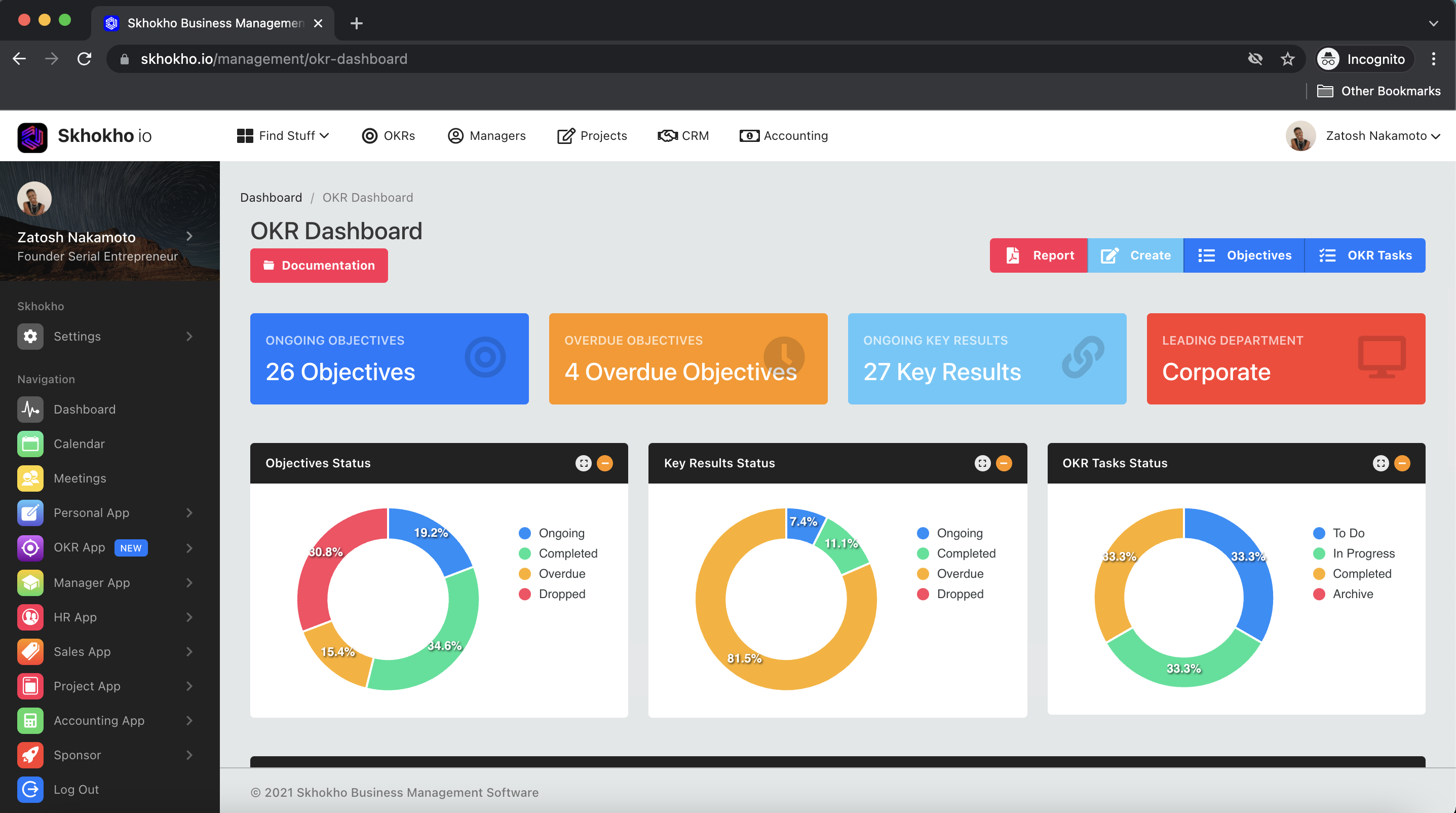Expand the OKR App sidebar submenu
This screenshot has width=1456, height=813.
coord(189,548)
